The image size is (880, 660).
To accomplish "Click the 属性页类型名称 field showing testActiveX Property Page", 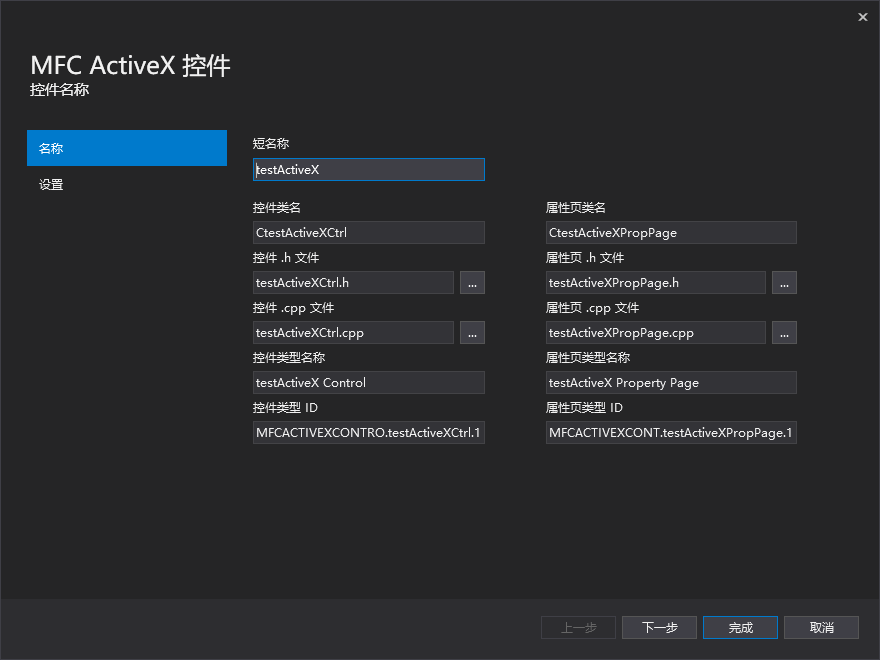I will pyautogui.click(x=670, y=382).
